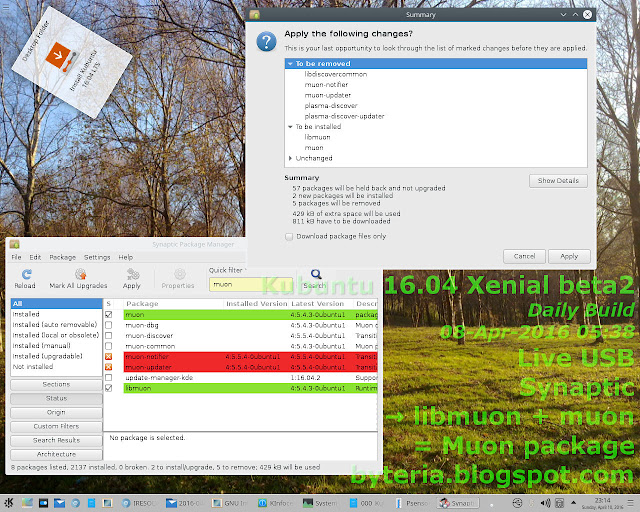The width and height of the screenshot is (640, 512).
Task: Open the Package menu in Synaptic
Action: (62, 257)
